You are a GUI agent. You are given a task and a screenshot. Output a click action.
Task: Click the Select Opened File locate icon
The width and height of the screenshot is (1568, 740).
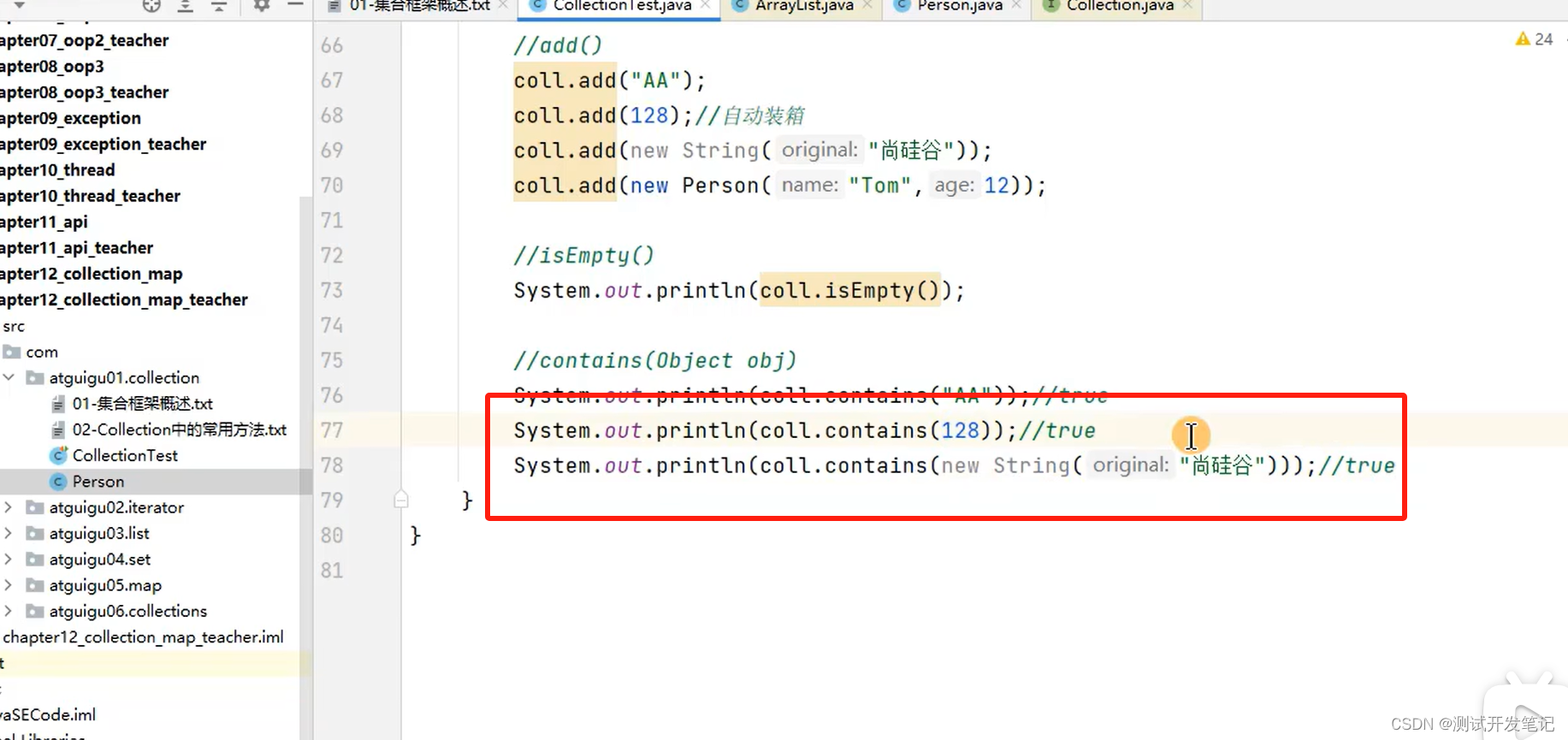pyautogui.click(x=151, y=5)
